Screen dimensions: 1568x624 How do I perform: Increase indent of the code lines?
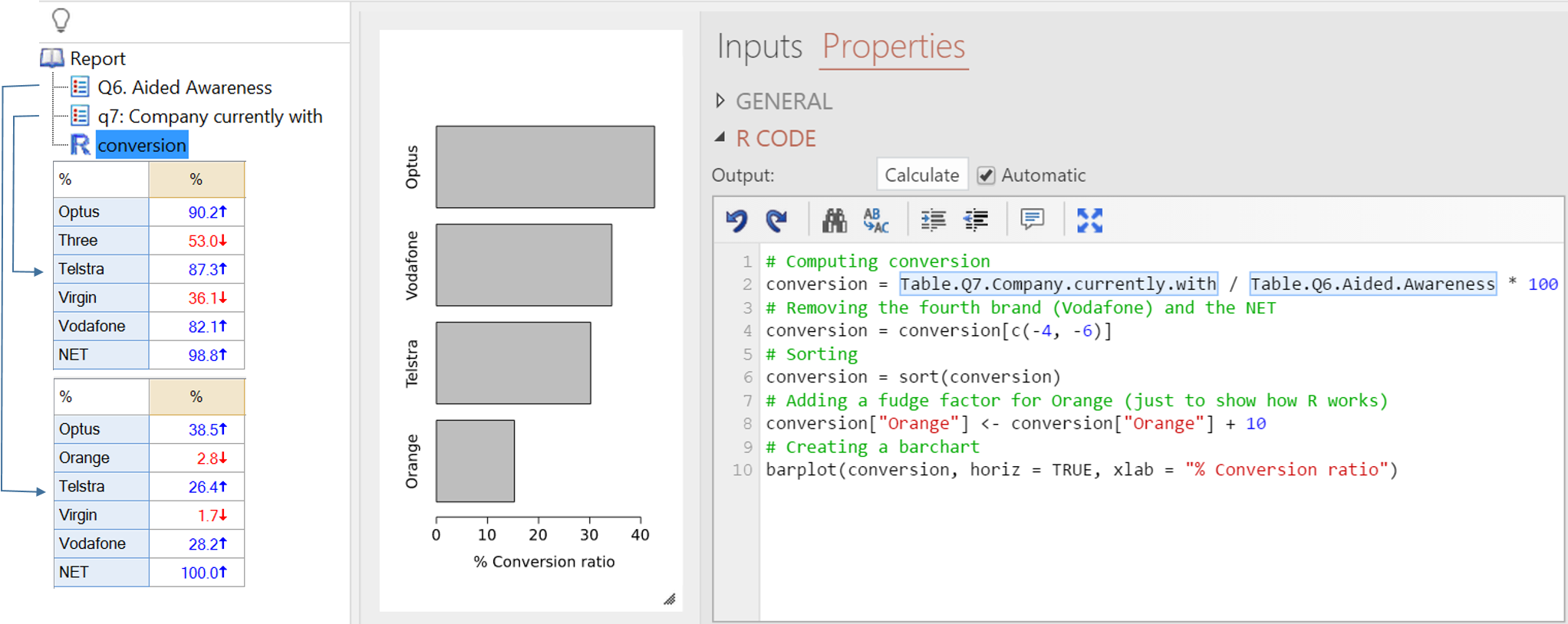(x=933, y=221)
